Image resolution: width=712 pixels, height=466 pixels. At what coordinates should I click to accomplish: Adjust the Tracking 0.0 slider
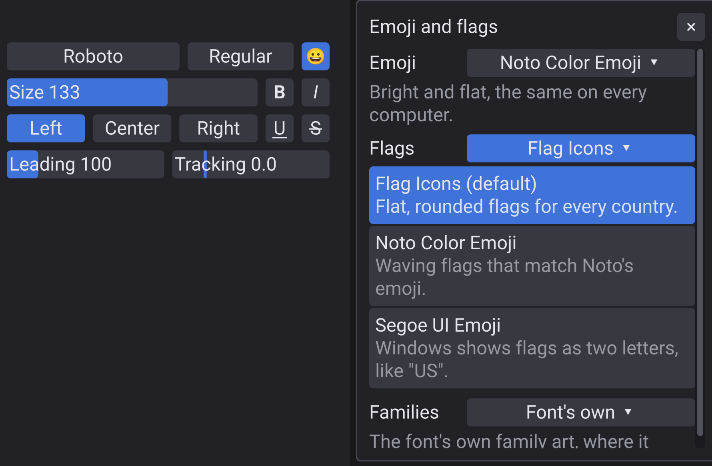(251, 164)
